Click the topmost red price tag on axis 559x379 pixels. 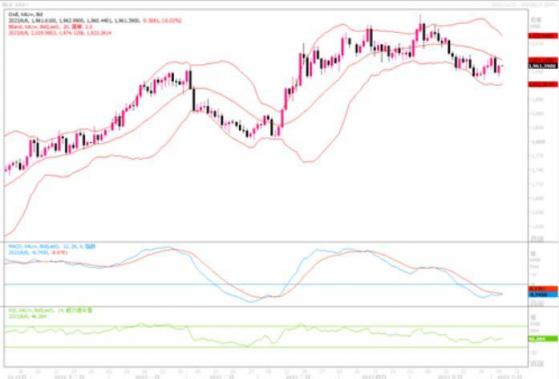(543, 36)
